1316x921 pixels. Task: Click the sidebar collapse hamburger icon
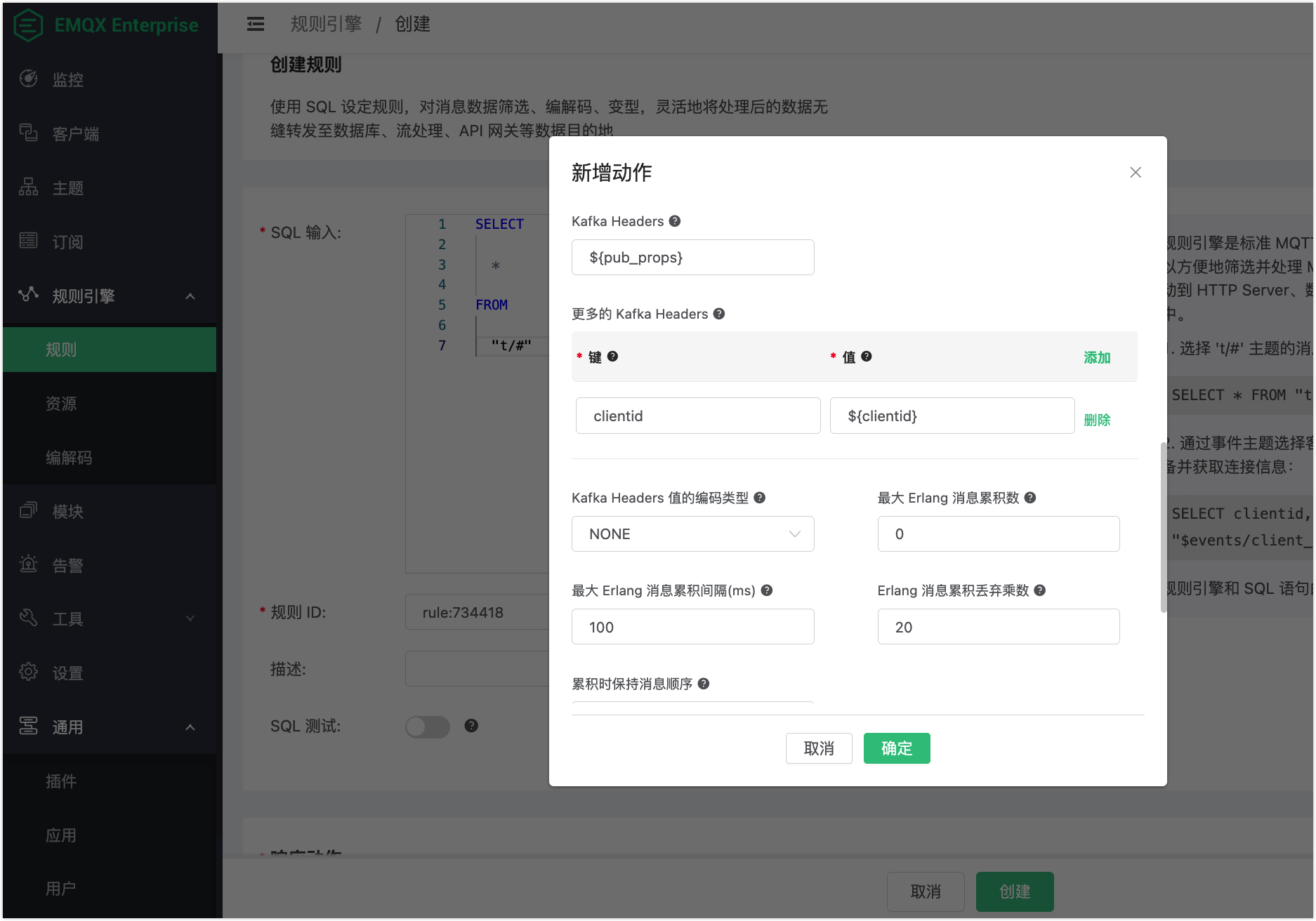256,25
